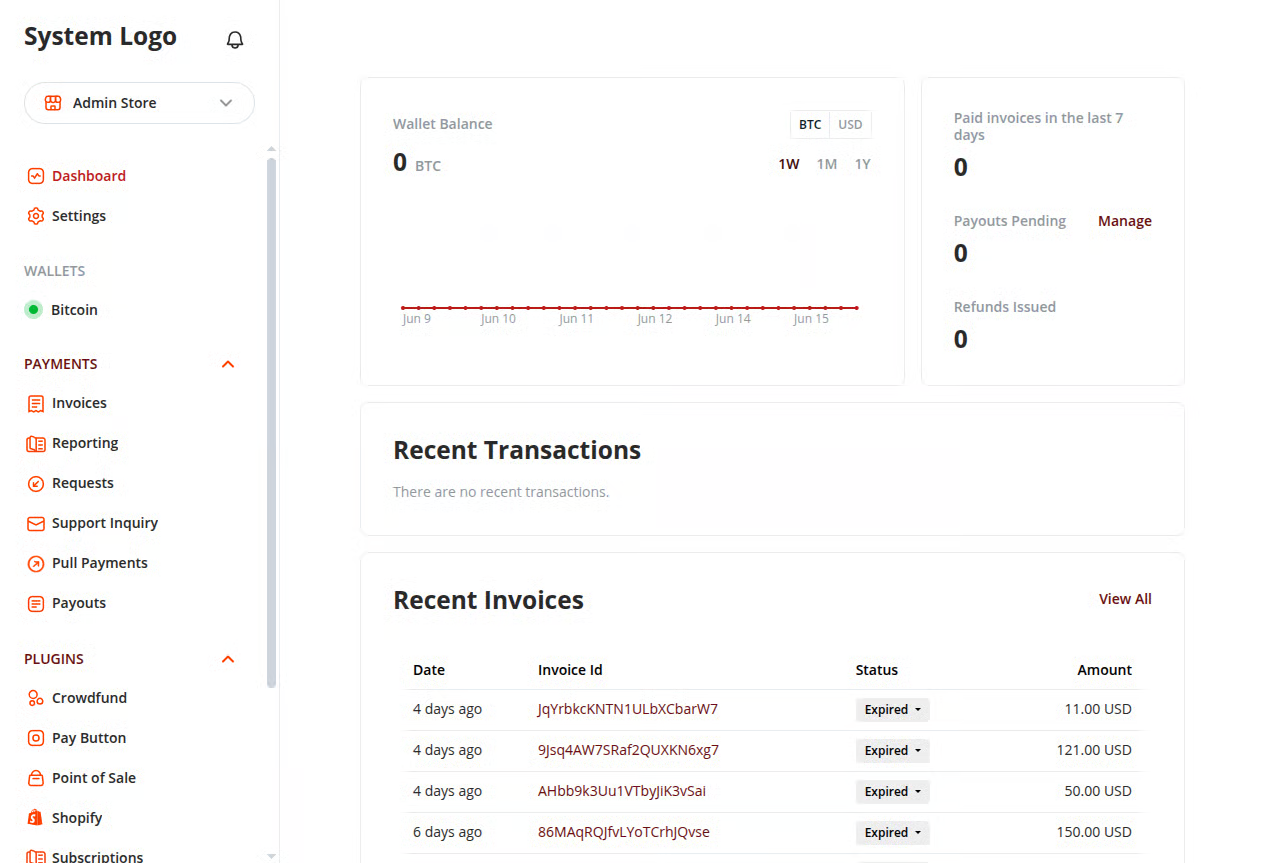Click the Settings gear icon
This screenshot has height=863, width=1265.
pos(36,216)
